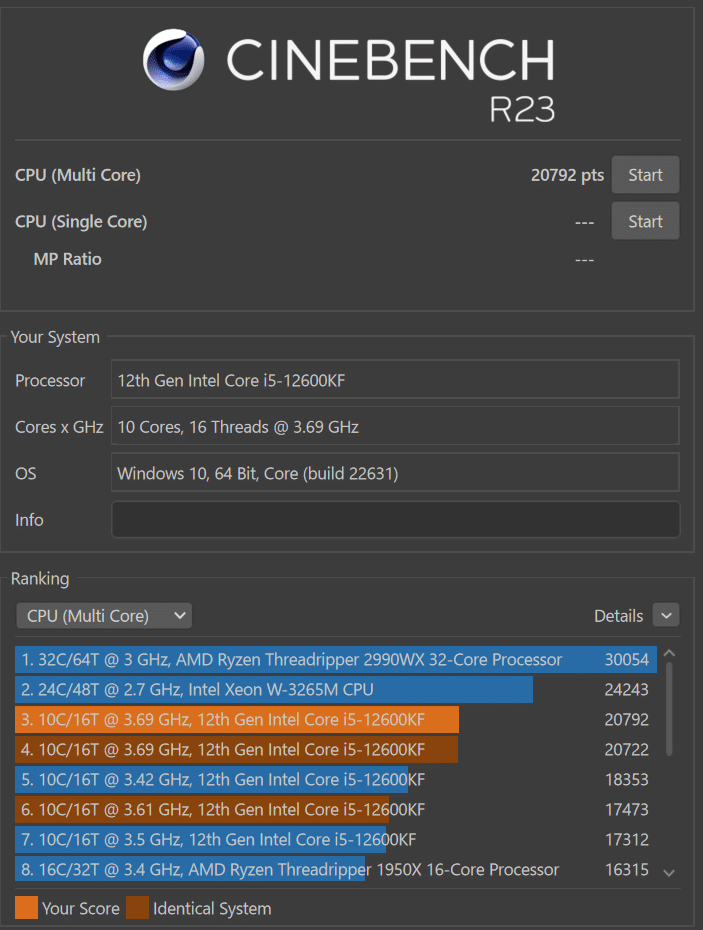This screenshot has height=930, width=703.
Task: Click the 24243 score value
Action: coord(626,689)
